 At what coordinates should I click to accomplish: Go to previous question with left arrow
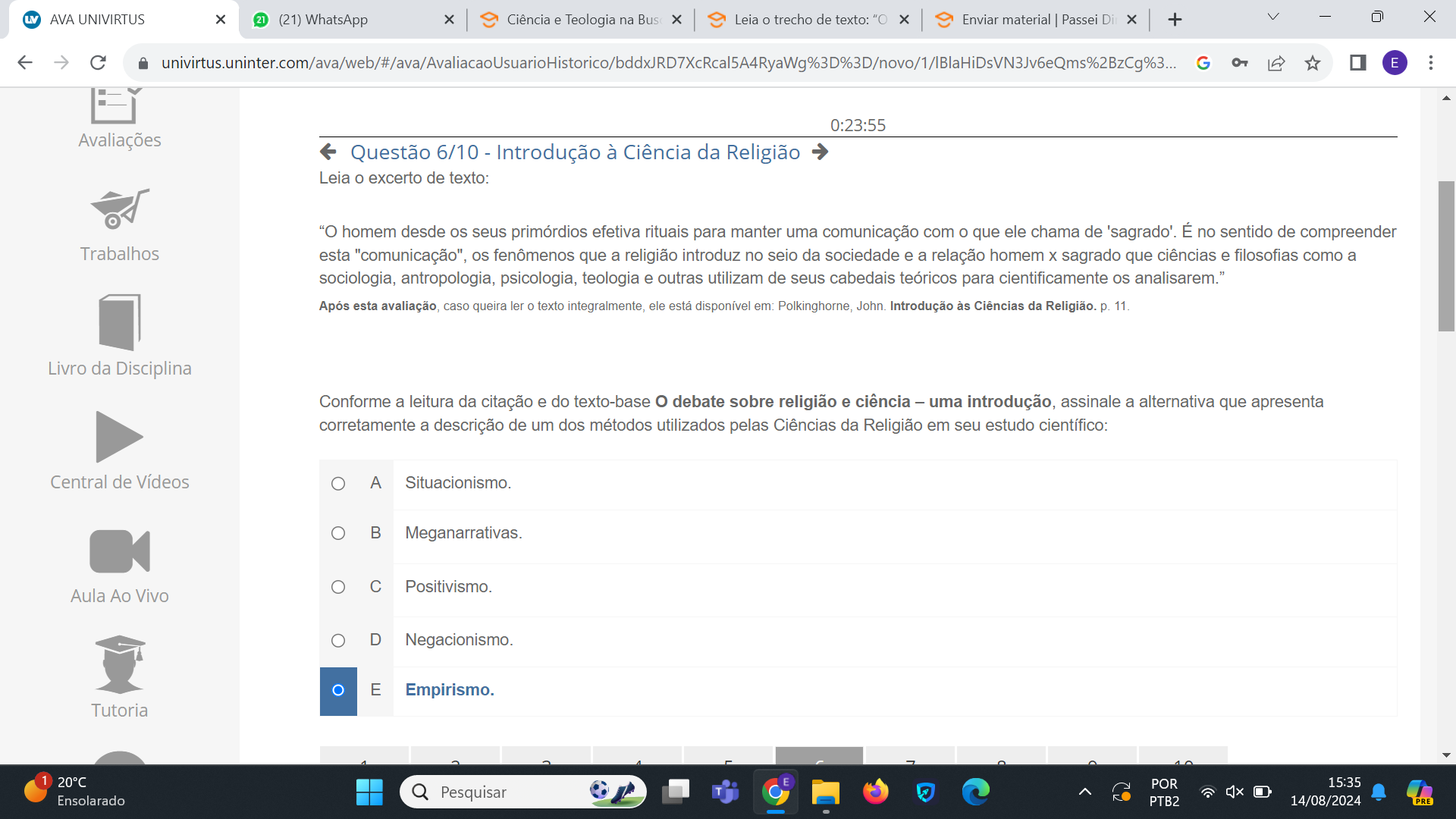pos(328,152)
